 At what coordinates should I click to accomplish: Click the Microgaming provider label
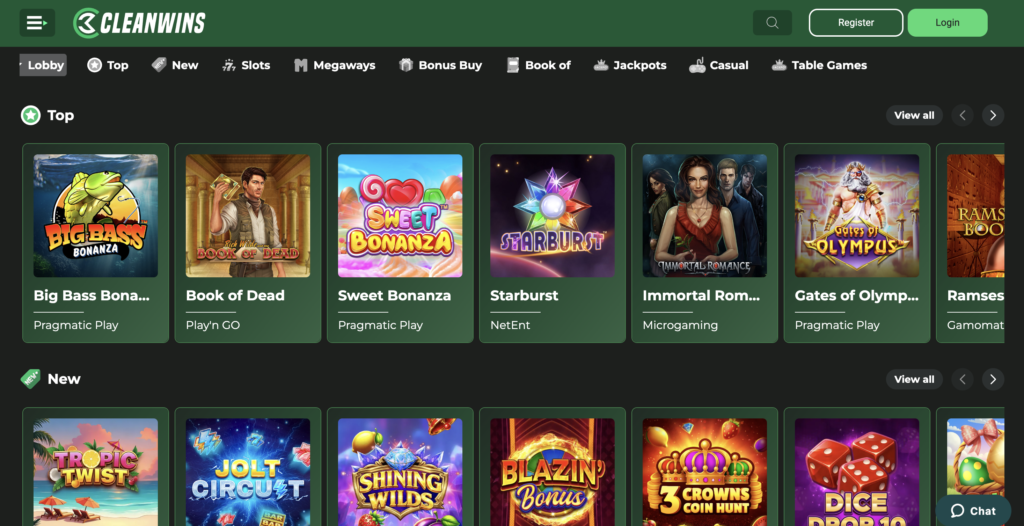(x=680, y=325)
